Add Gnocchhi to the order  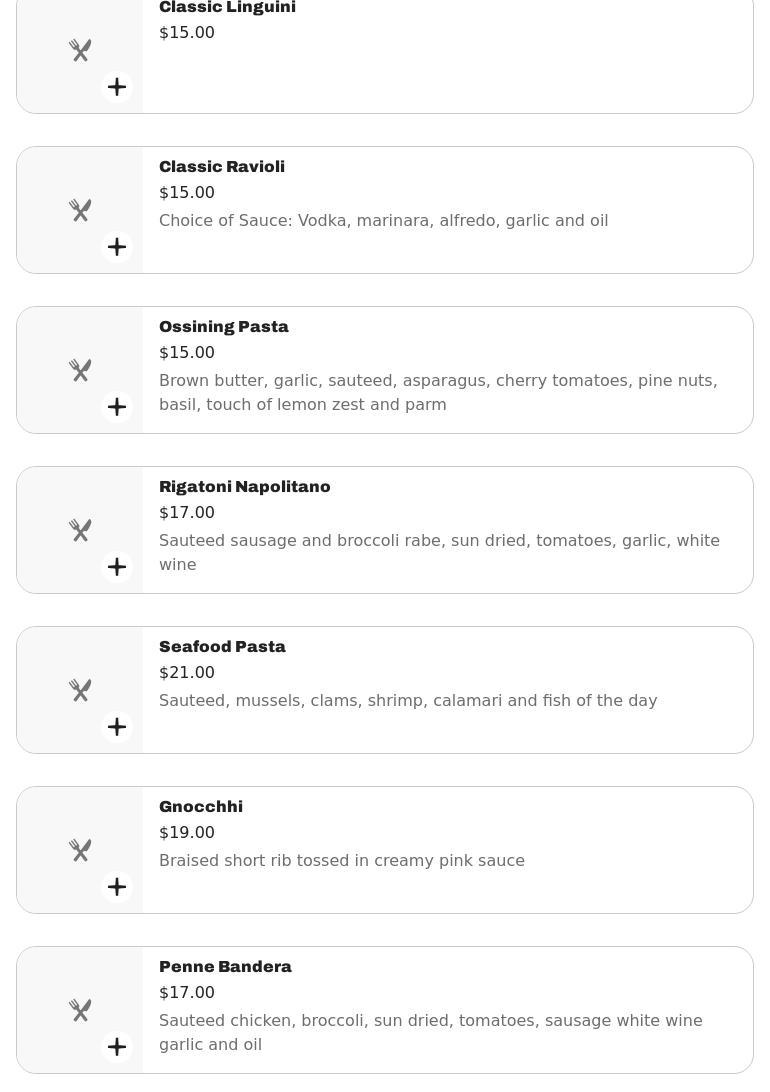[x=117, y=887]
